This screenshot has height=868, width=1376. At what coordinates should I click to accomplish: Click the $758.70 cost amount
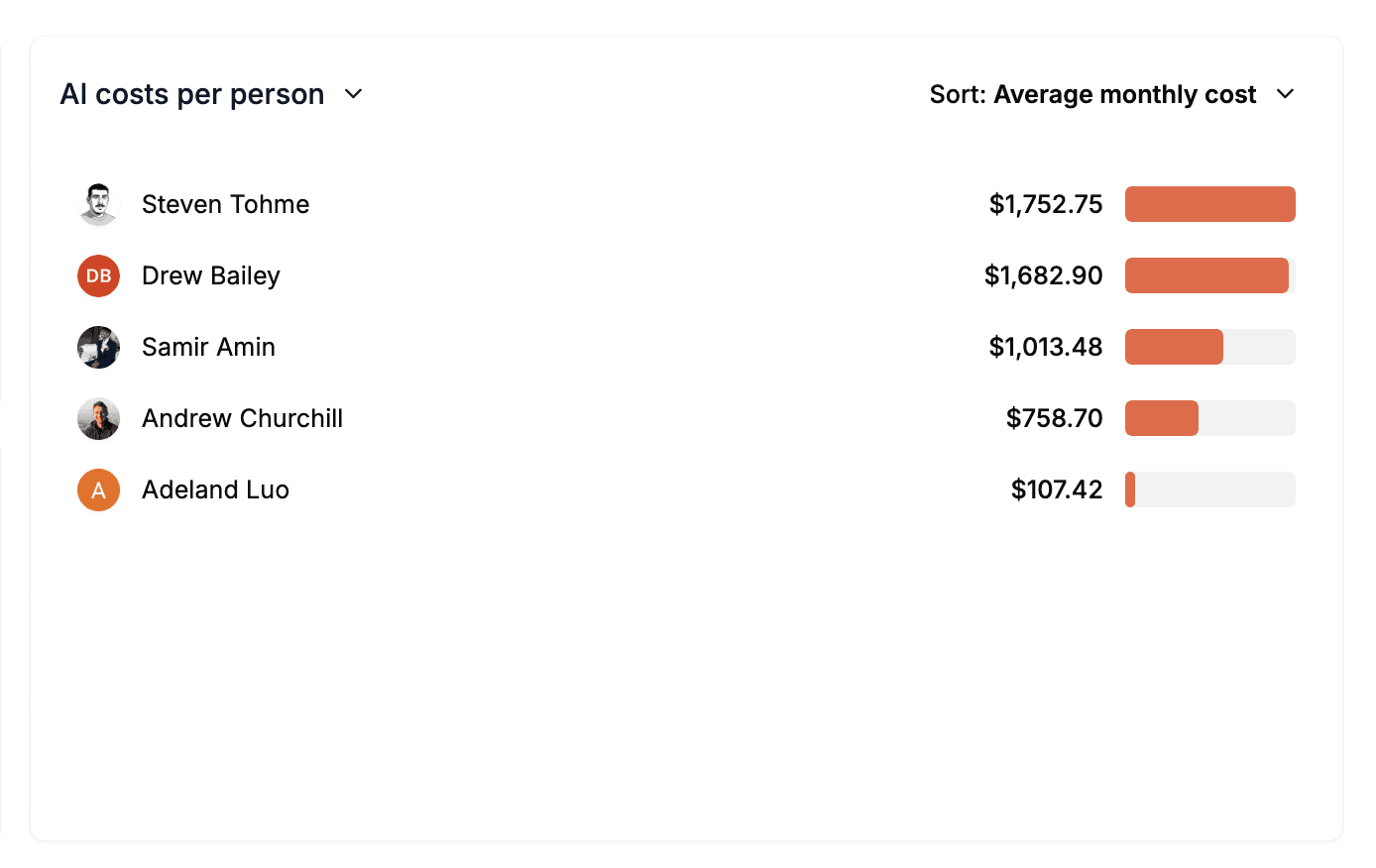click(x=1054, y=418)
